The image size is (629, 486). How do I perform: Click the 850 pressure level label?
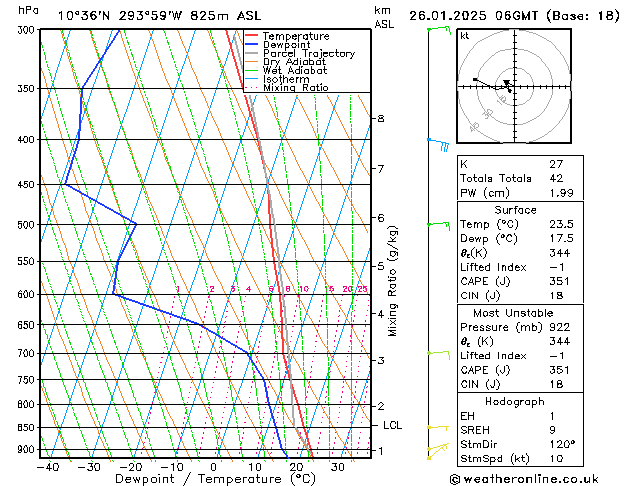click(x=28, y=428)
